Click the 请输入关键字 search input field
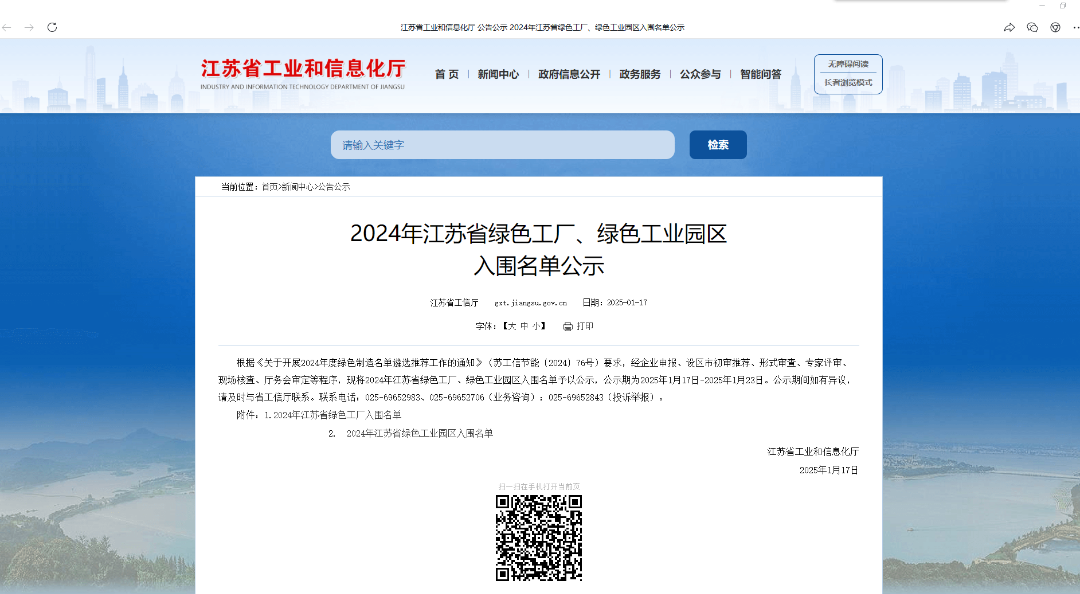Viewport: 1080px width, 594px height. coord(502,145)
